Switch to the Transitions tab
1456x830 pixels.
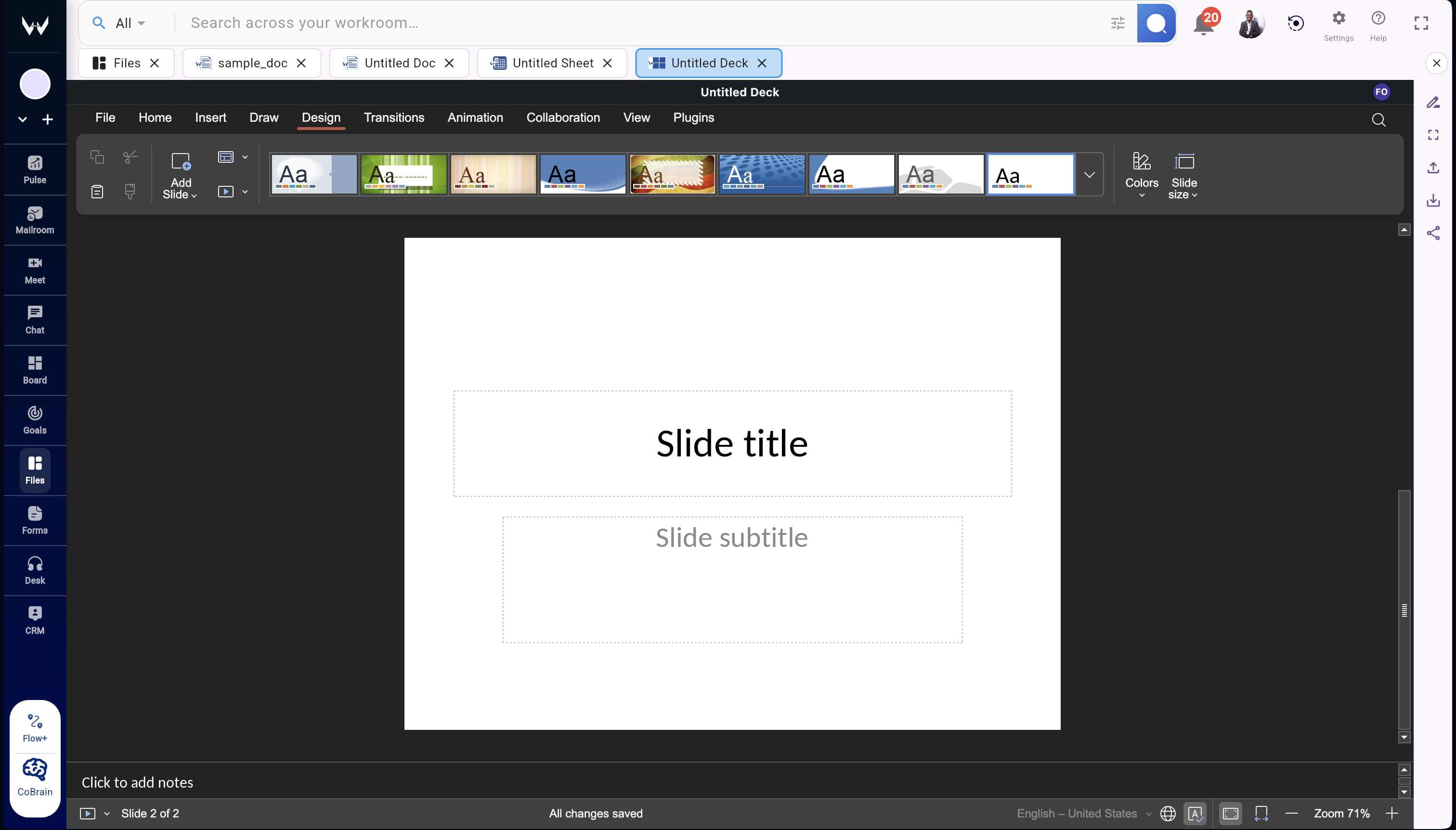point(394,117)
